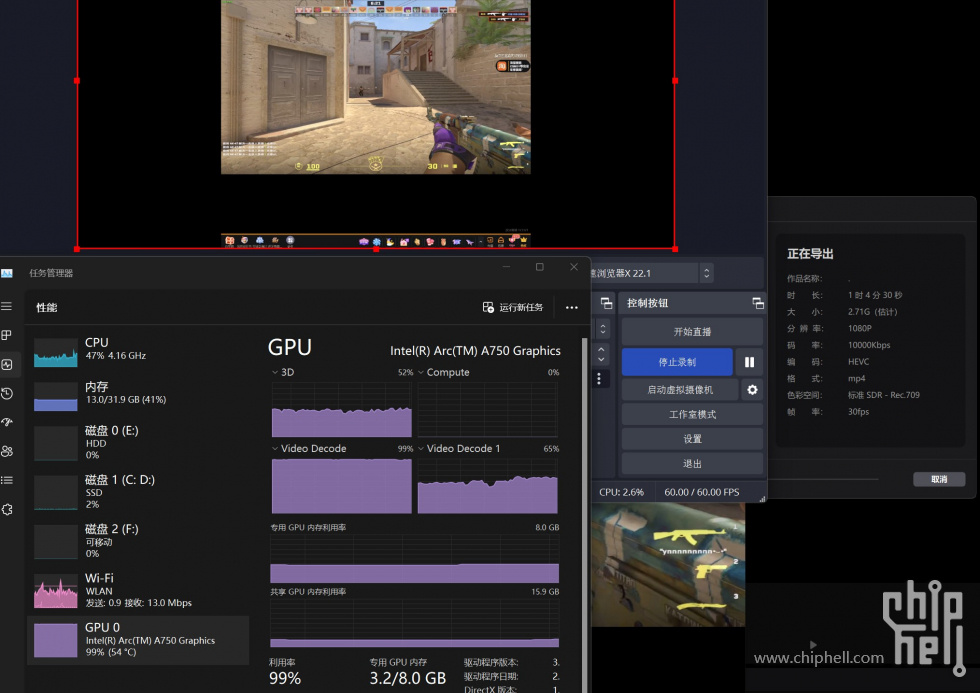Click the spinner above the up arrow in OBS dock
The image size is (980, 693).
coord(602,329)
